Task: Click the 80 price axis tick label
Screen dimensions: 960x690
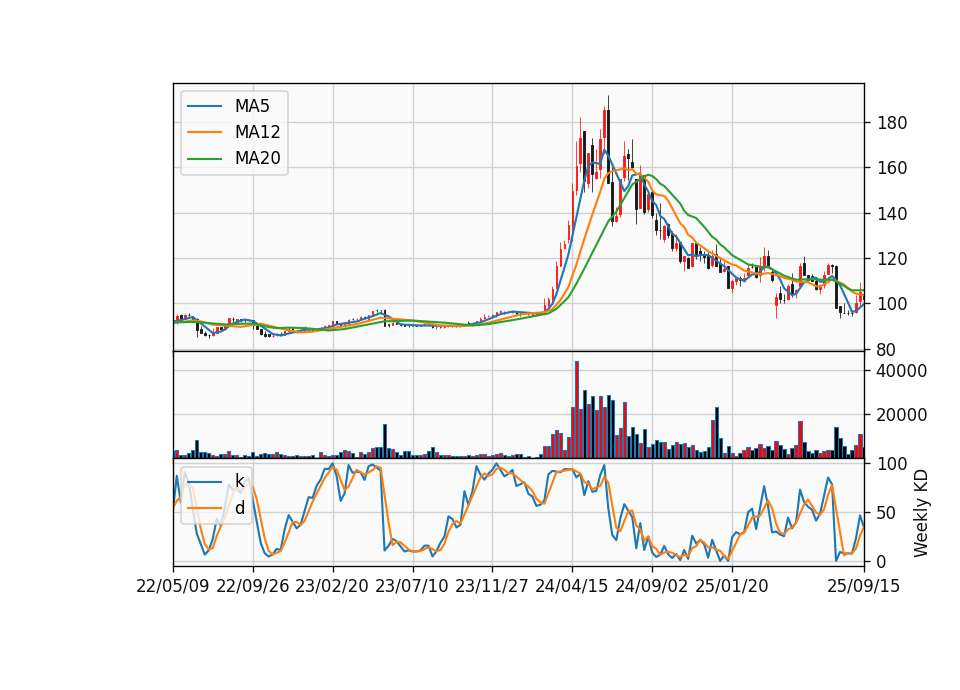Action: coord(887,350)
